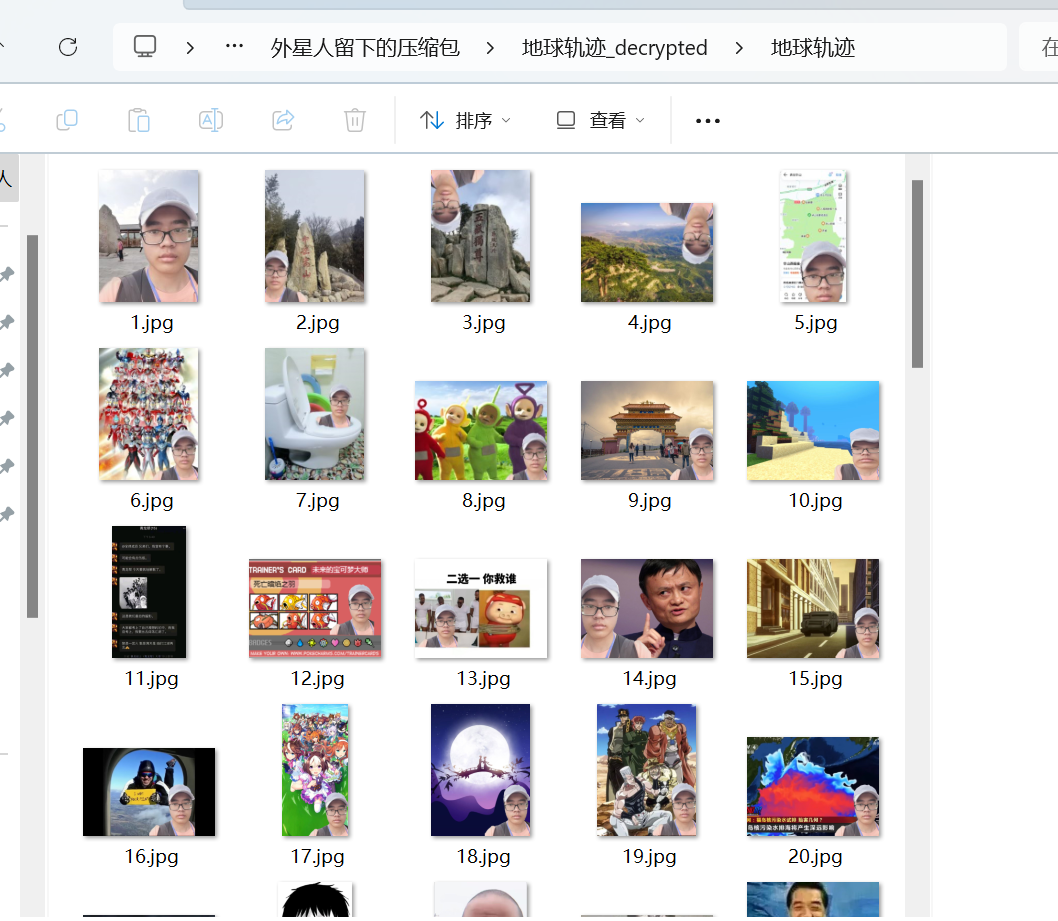Viewport: 1058px width, 921px height.
Task: Select the 10.jpg Minecraft thumbnail
Action: click(x=813, y=430)
